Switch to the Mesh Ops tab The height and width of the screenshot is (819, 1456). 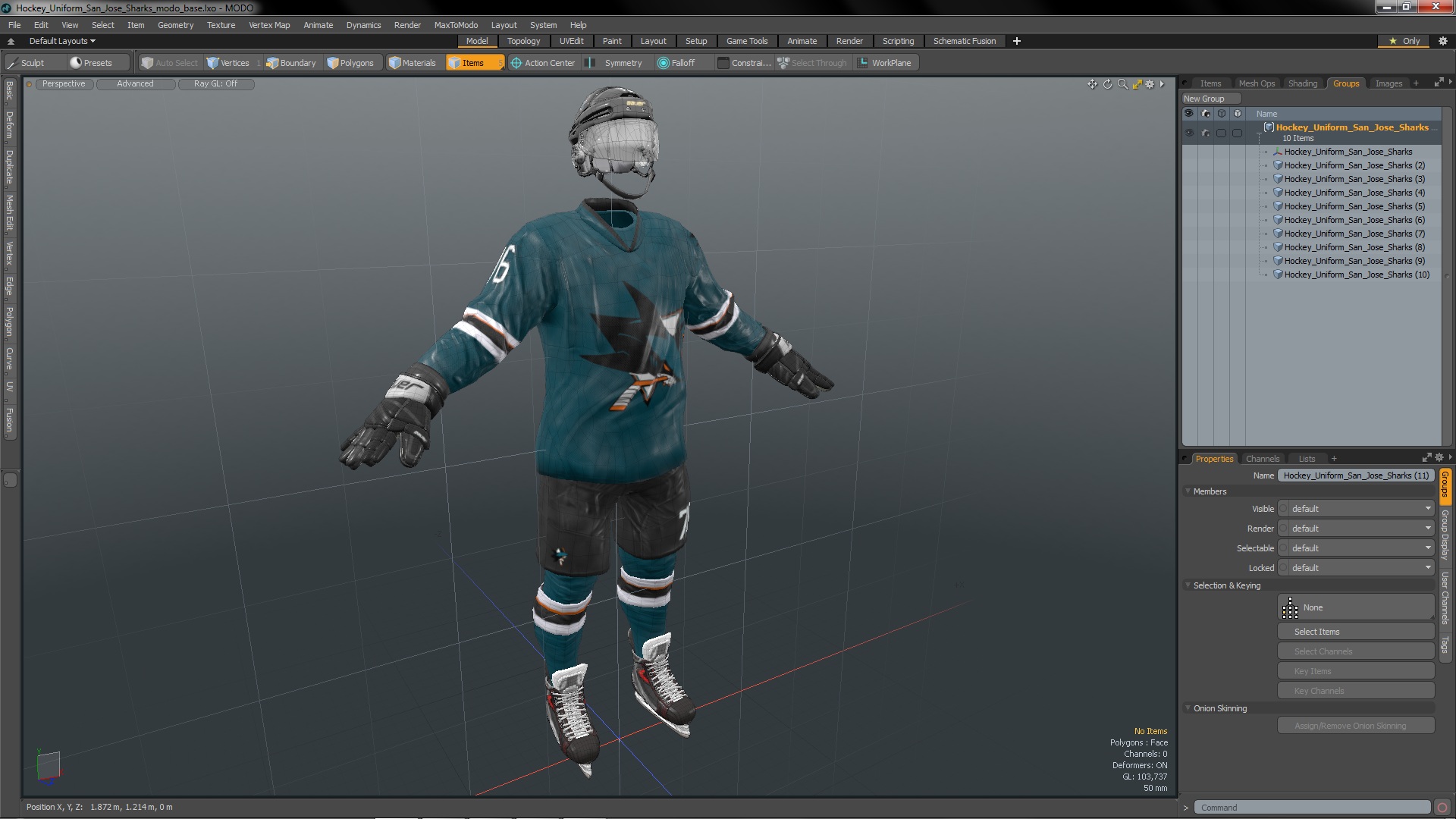[x=1257, y=83]
